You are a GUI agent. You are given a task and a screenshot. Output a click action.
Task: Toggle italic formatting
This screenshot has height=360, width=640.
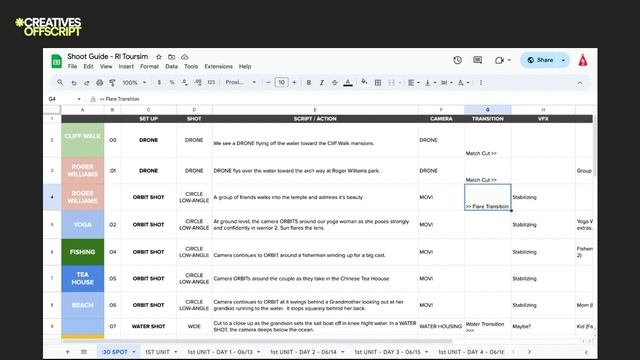[x=322, y=82]
